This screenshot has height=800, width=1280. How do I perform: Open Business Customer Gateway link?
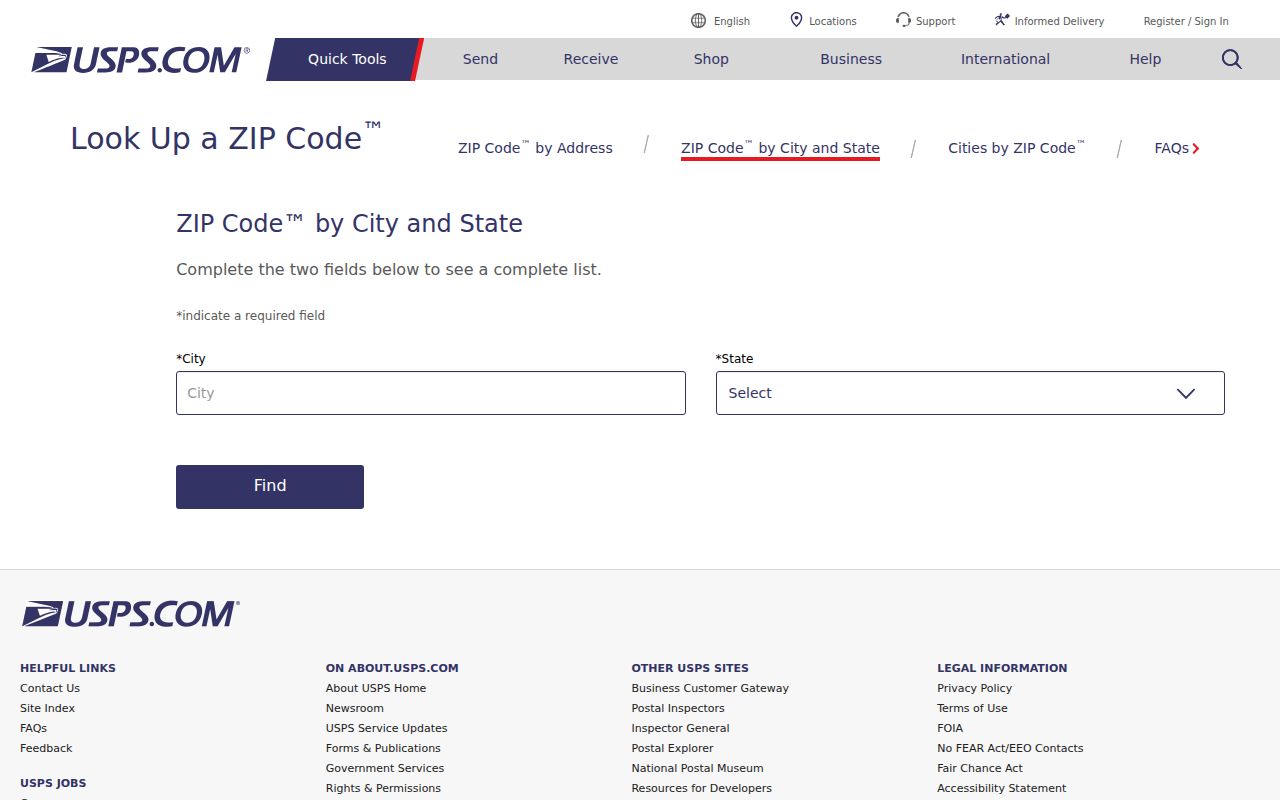[x=710, y=688]
